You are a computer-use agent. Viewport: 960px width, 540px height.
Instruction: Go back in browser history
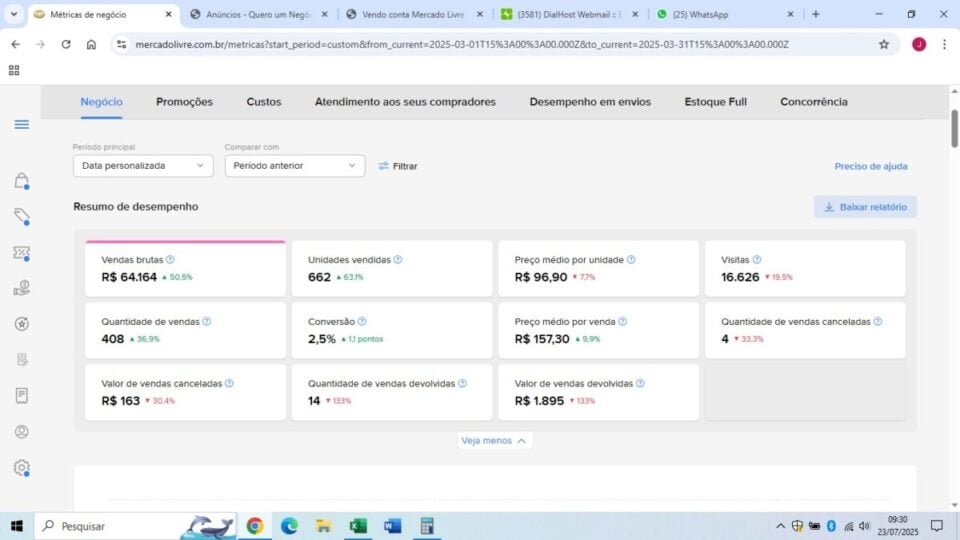click(15, 44)
